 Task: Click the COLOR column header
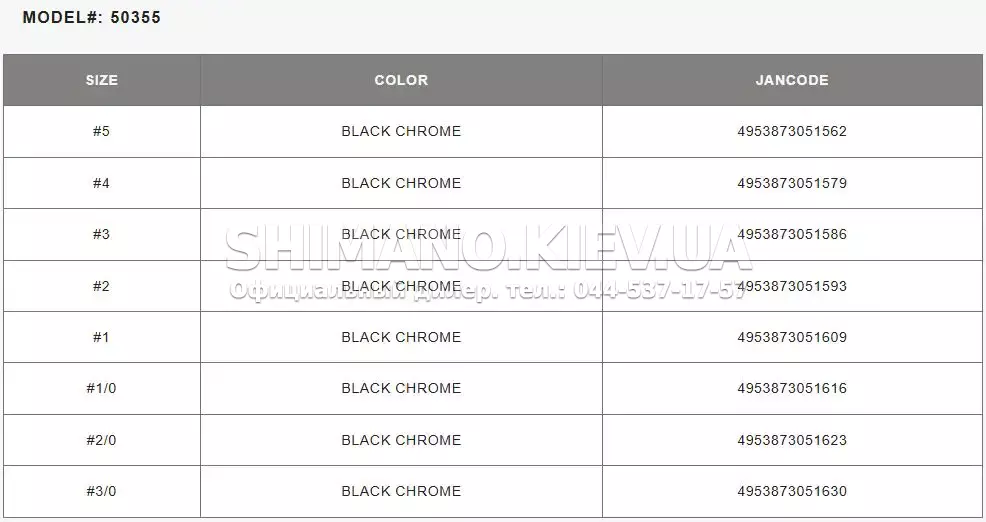tap(401, 80)
